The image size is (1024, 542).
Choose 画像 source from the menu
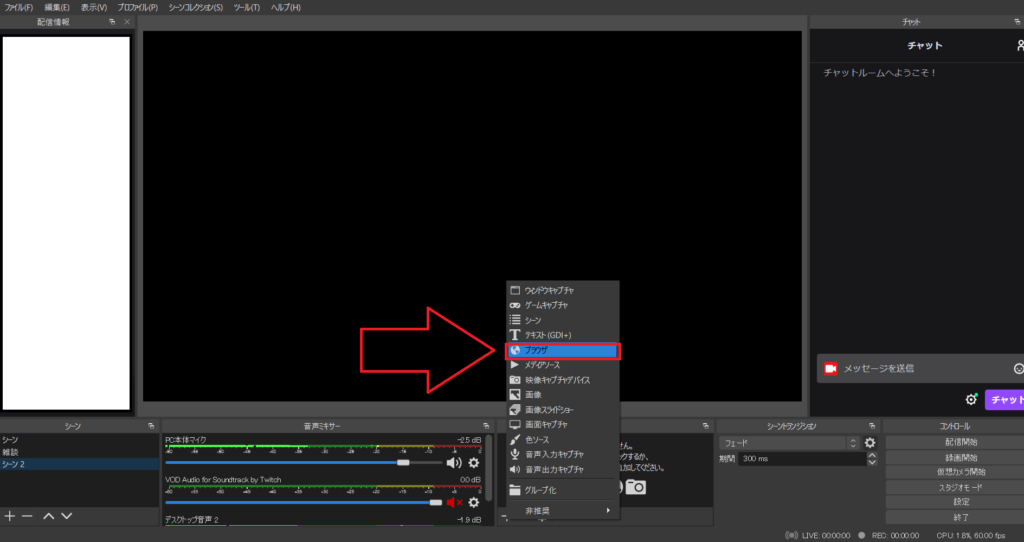coord(563,395)
